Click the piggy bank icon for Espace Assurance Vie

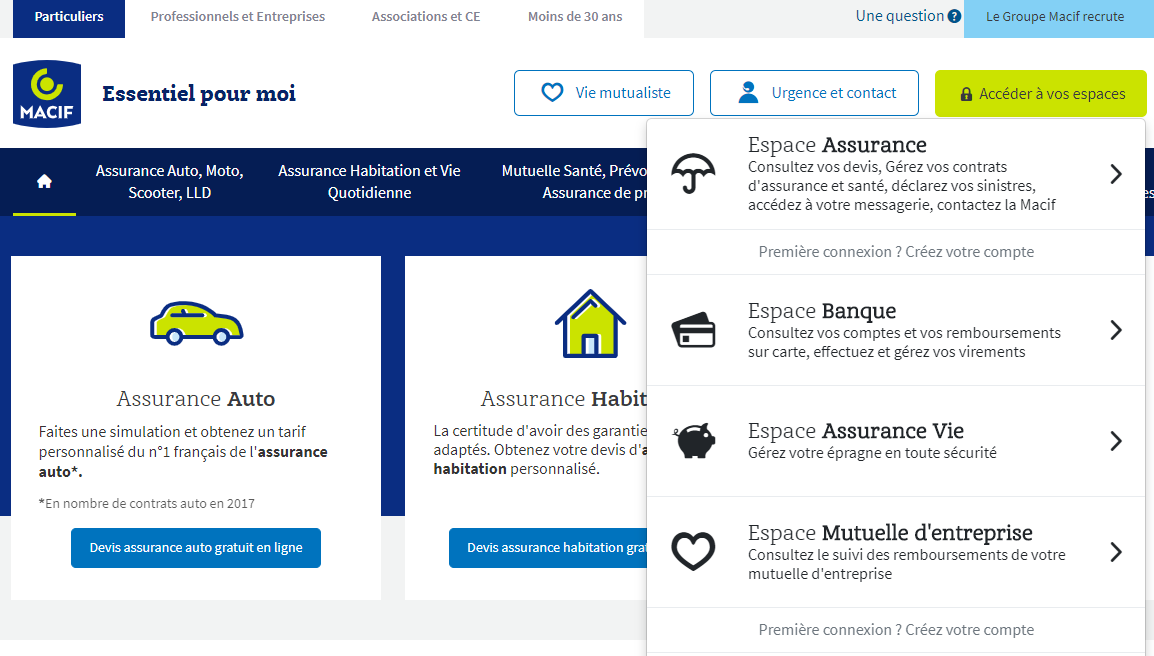pyautogui.click(x=693, y=440)
